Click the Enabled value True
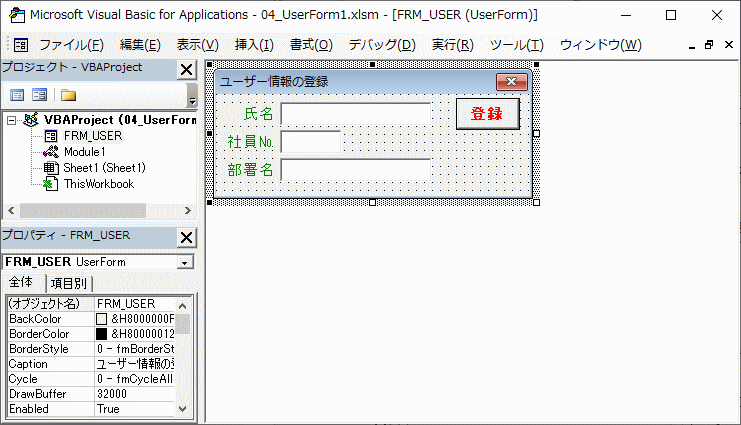Viewport: 741px width, 425px height. click(135, 409)
